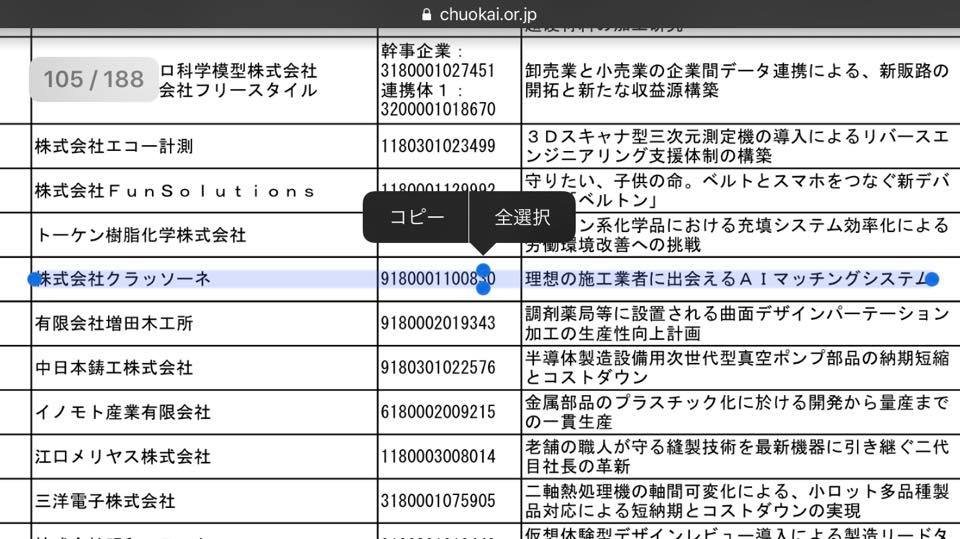The width and height of the screenshot is (960, 539).
Task: Tap the left selection handle at 株式会社クラッソーネ
Action: tap(34, 279)
